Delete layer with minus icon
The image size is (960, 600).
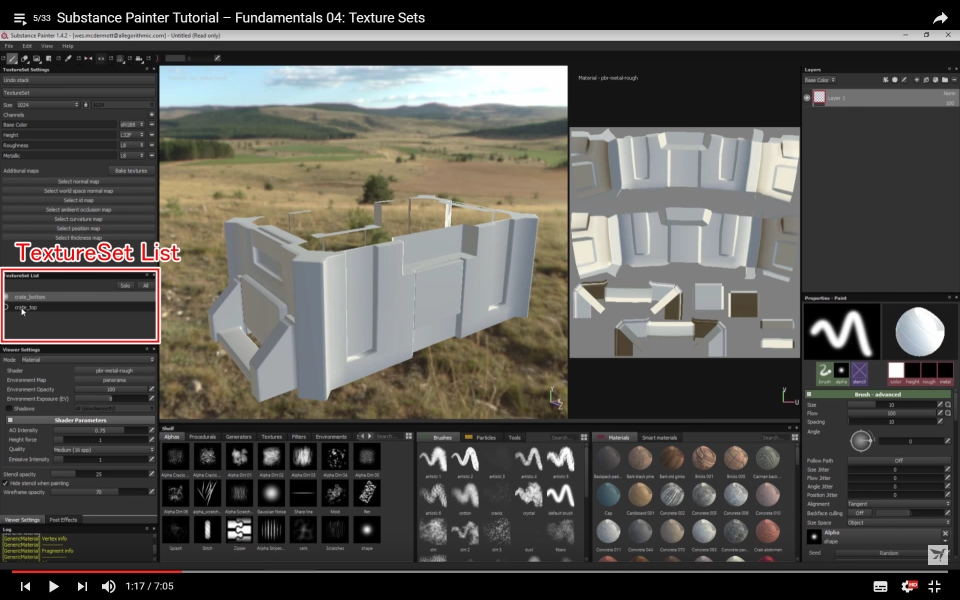[x=954, y=80]
